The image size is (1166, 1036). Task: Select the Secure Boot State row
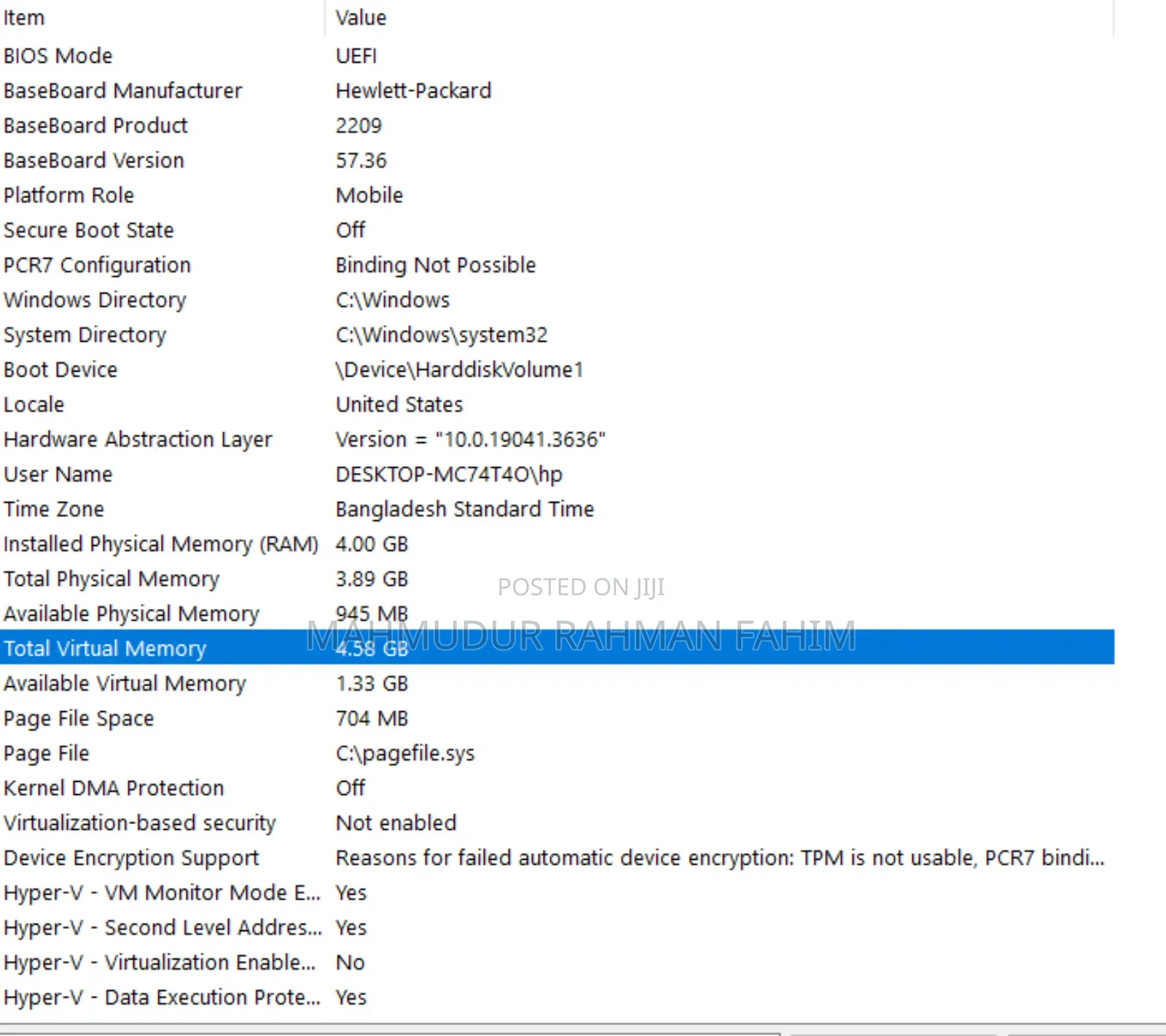point(89,230)
